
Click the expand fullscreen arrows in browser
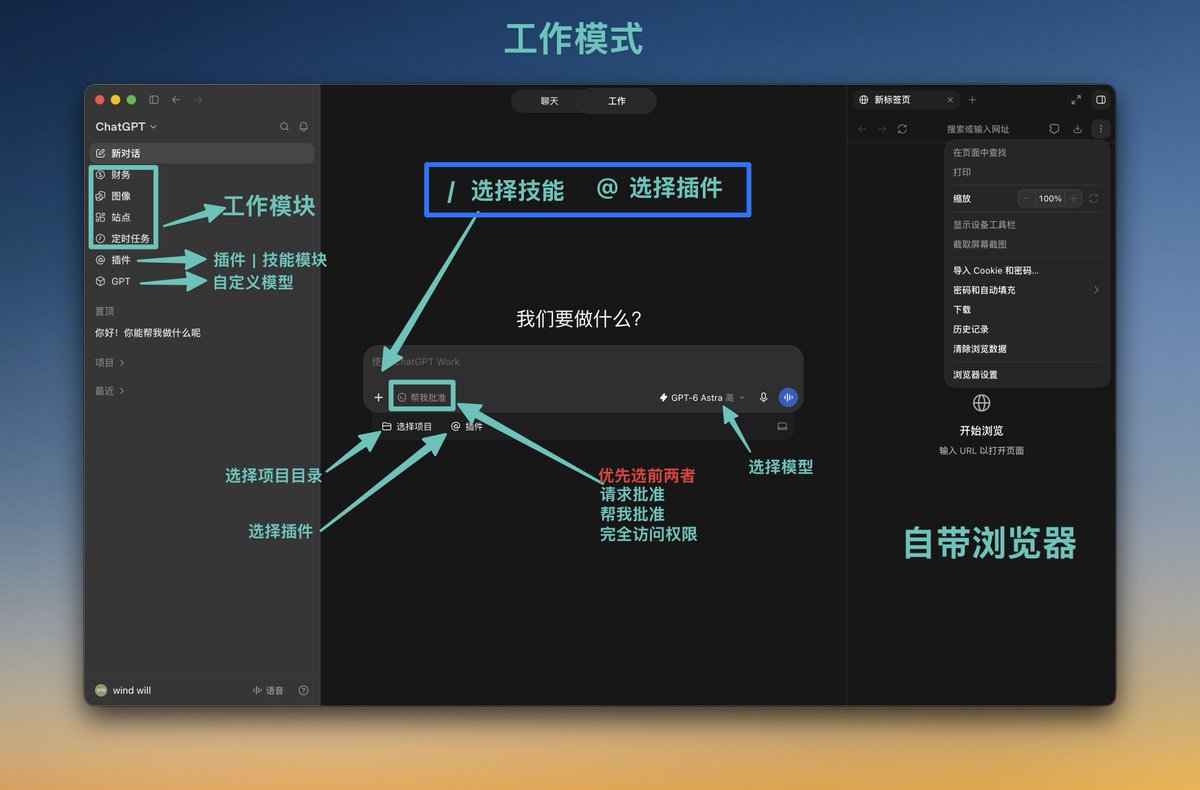tap(1076, 100)
